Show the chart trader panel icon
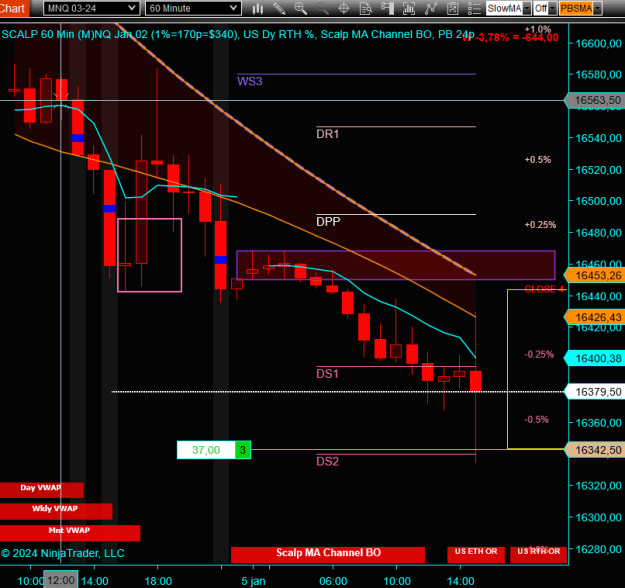The height and width of the screenshot is (588, 625). [387, 8]
